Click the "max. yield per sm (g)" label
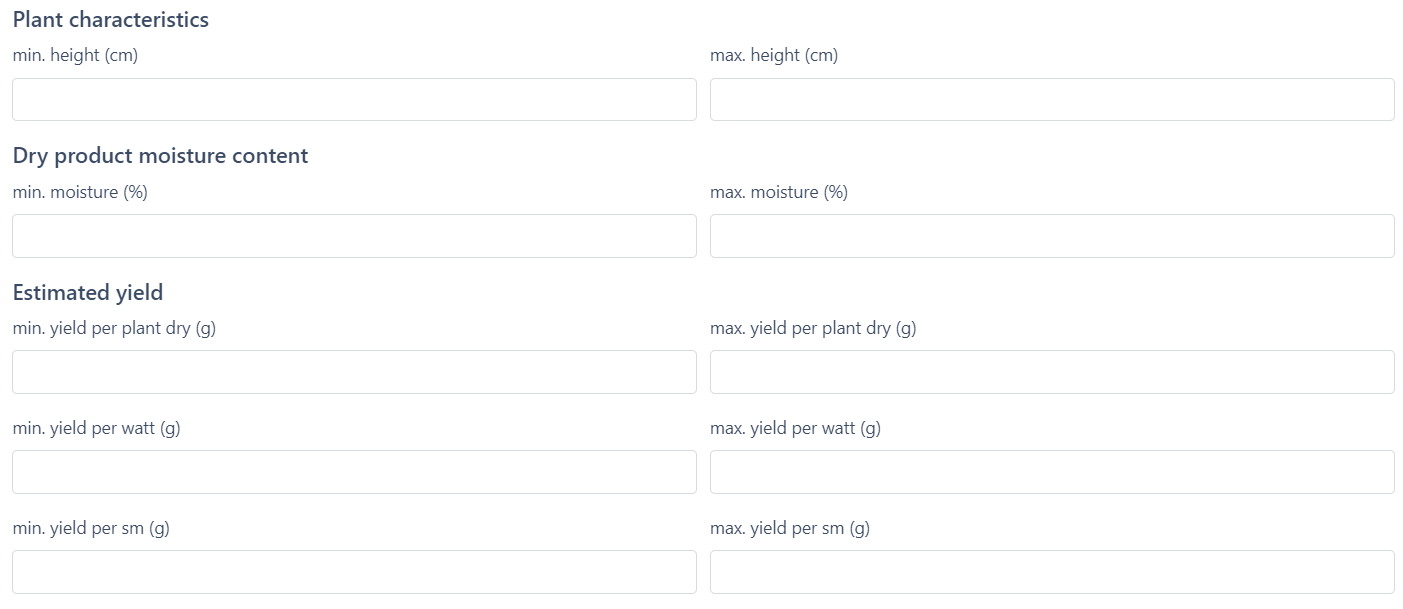 790,528
